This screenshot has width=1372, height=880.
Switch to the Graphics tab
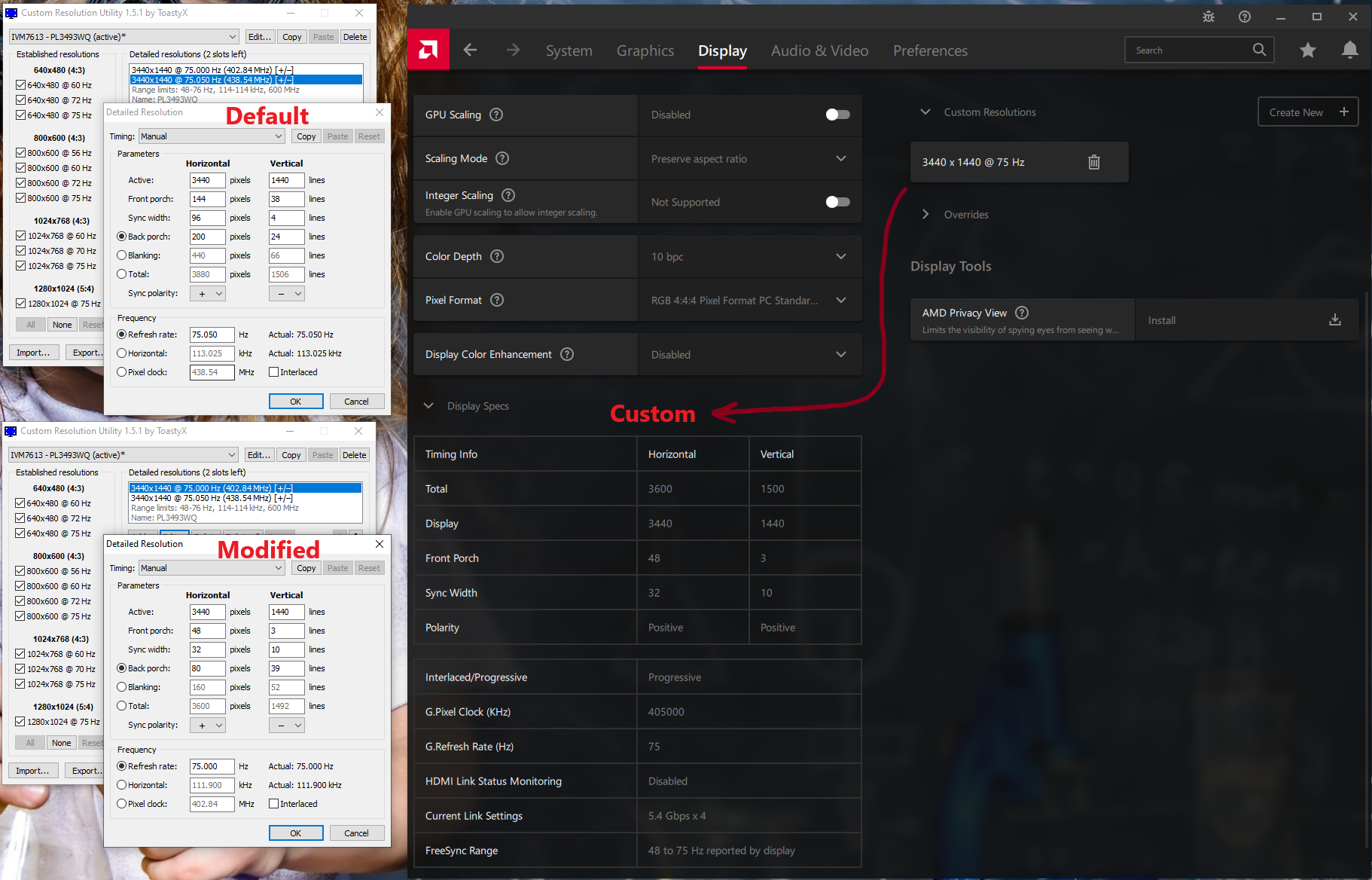pyautogui.click(x=645, y=50)
